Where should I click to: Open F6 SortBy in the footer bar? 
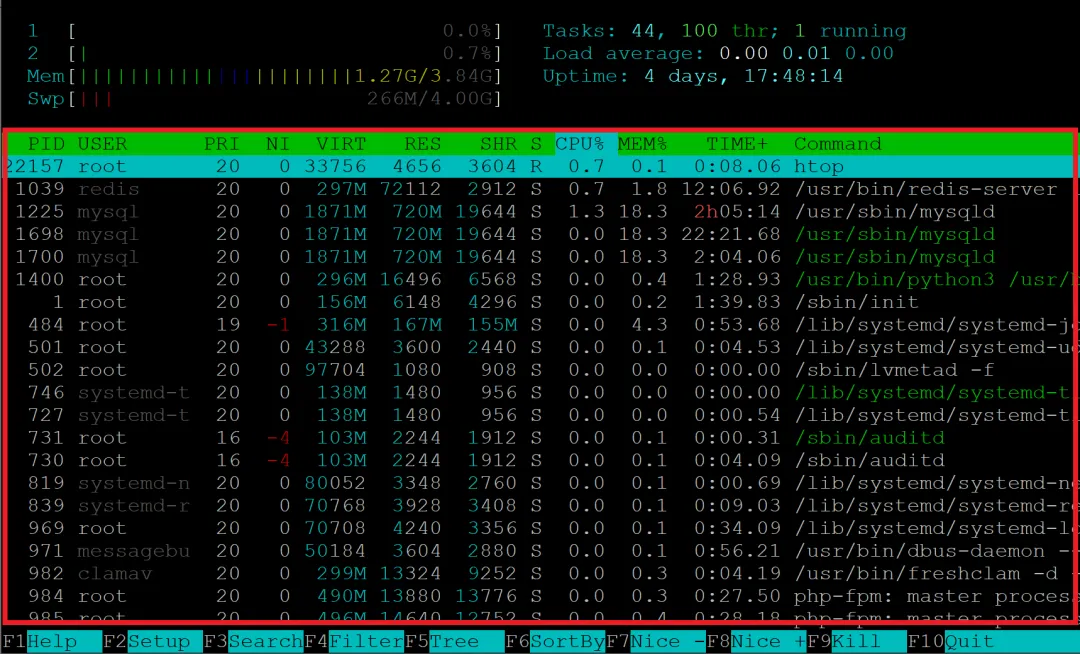(555, 642)
